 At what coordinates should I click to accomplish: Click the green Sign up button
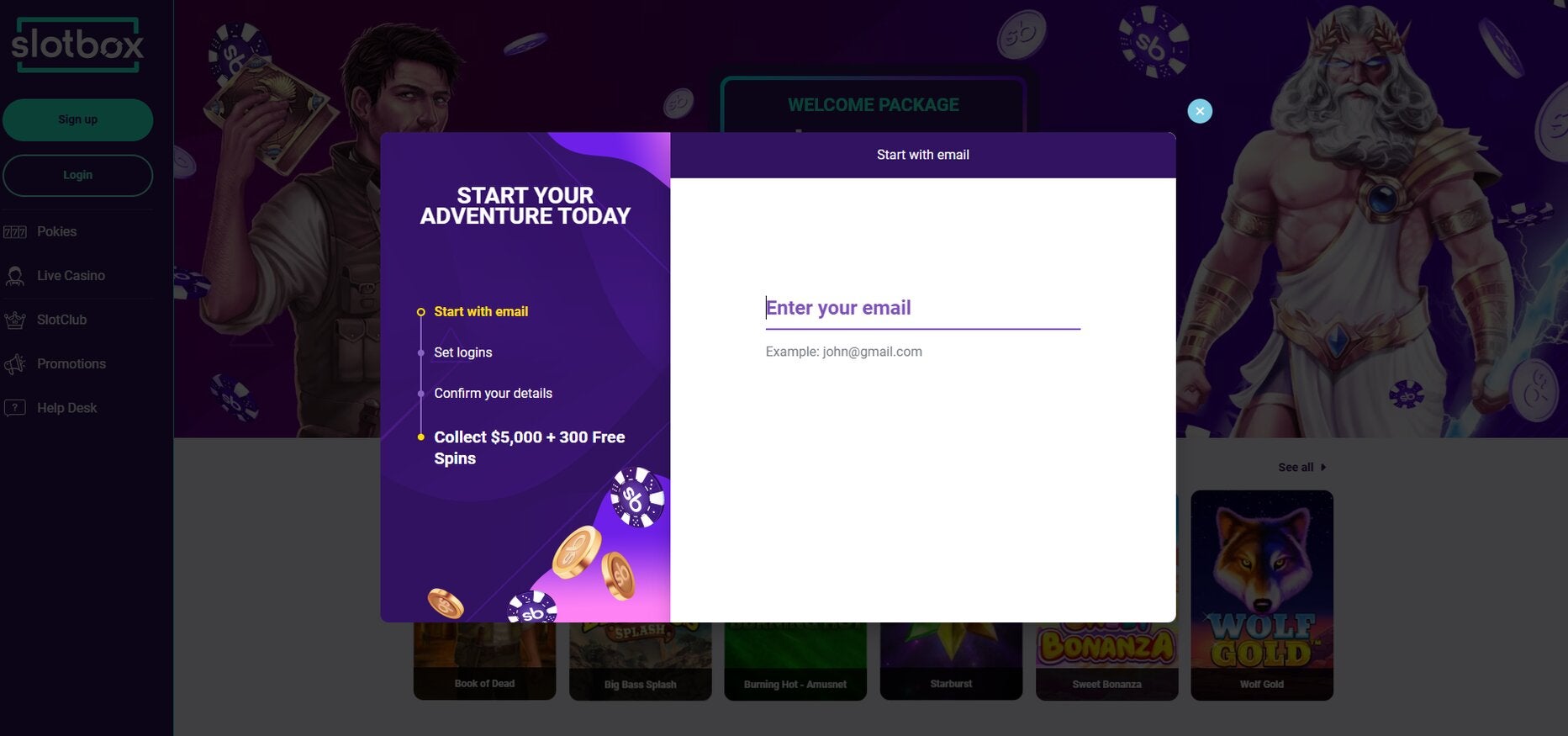(77, 119)
